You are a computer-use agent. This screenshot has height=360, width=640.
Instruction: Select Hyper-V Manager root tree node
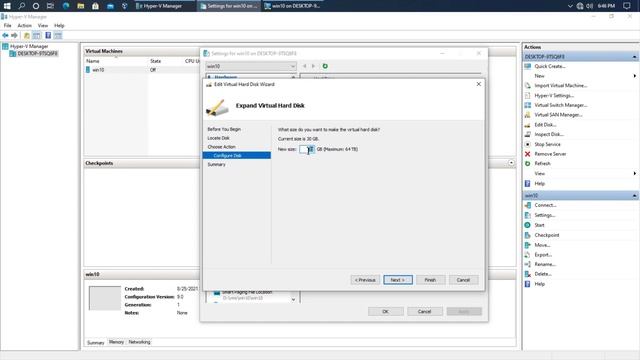(25, 46)
